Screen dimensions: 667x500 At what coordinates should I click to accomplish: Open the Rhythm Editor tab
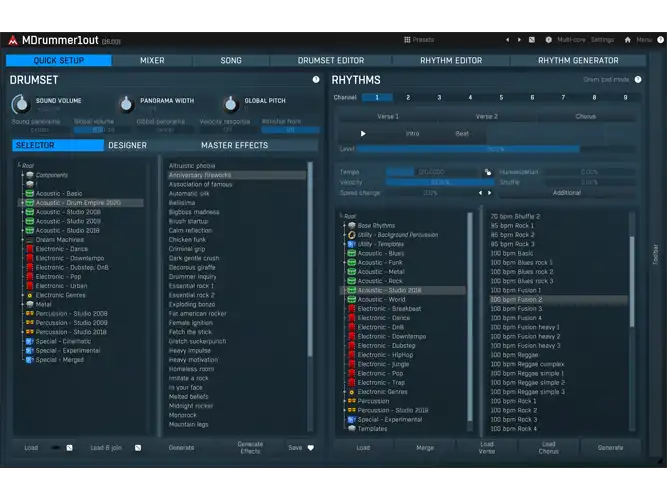[451, 60]
